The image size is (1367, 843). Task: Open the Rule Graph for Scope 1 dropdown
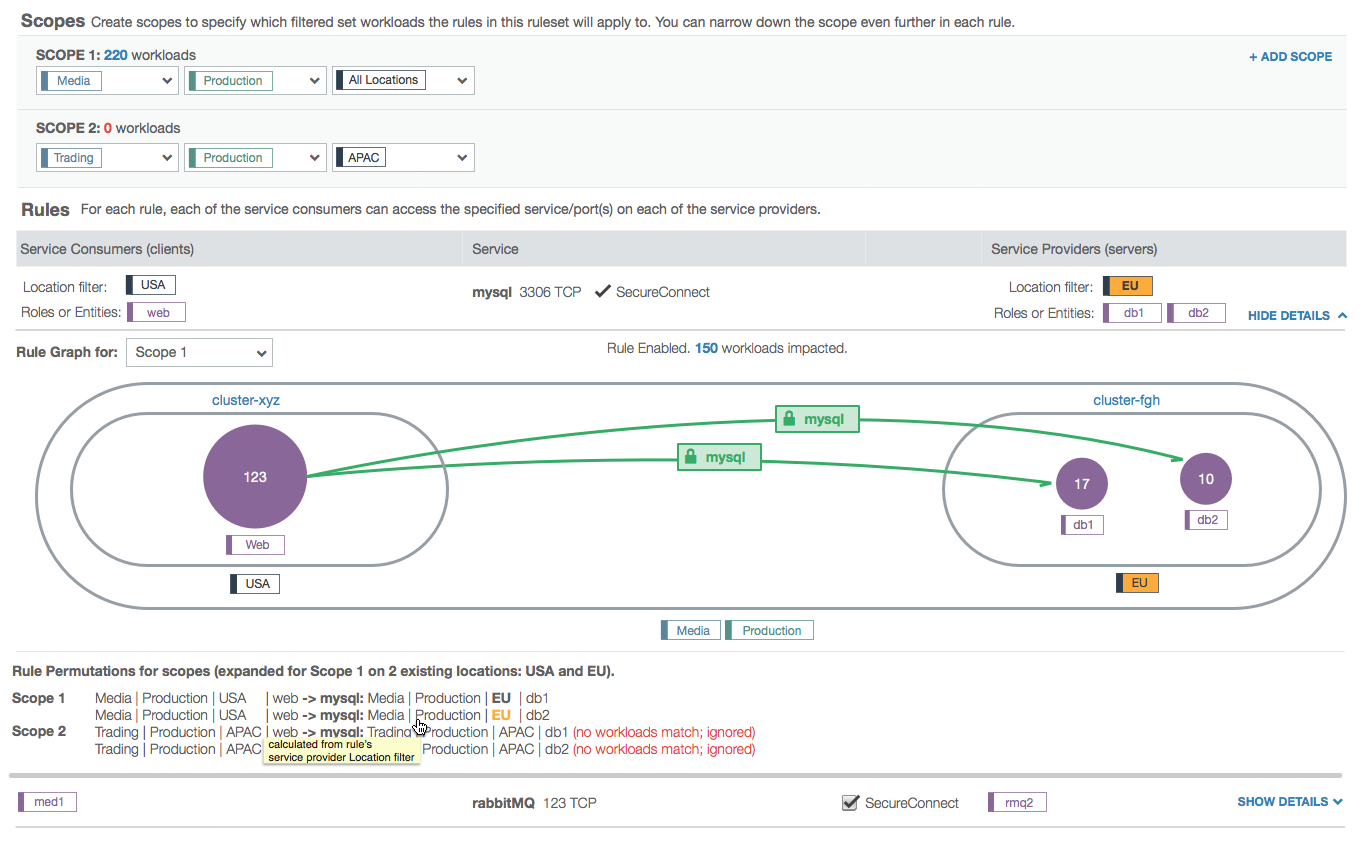pos(199,352)
